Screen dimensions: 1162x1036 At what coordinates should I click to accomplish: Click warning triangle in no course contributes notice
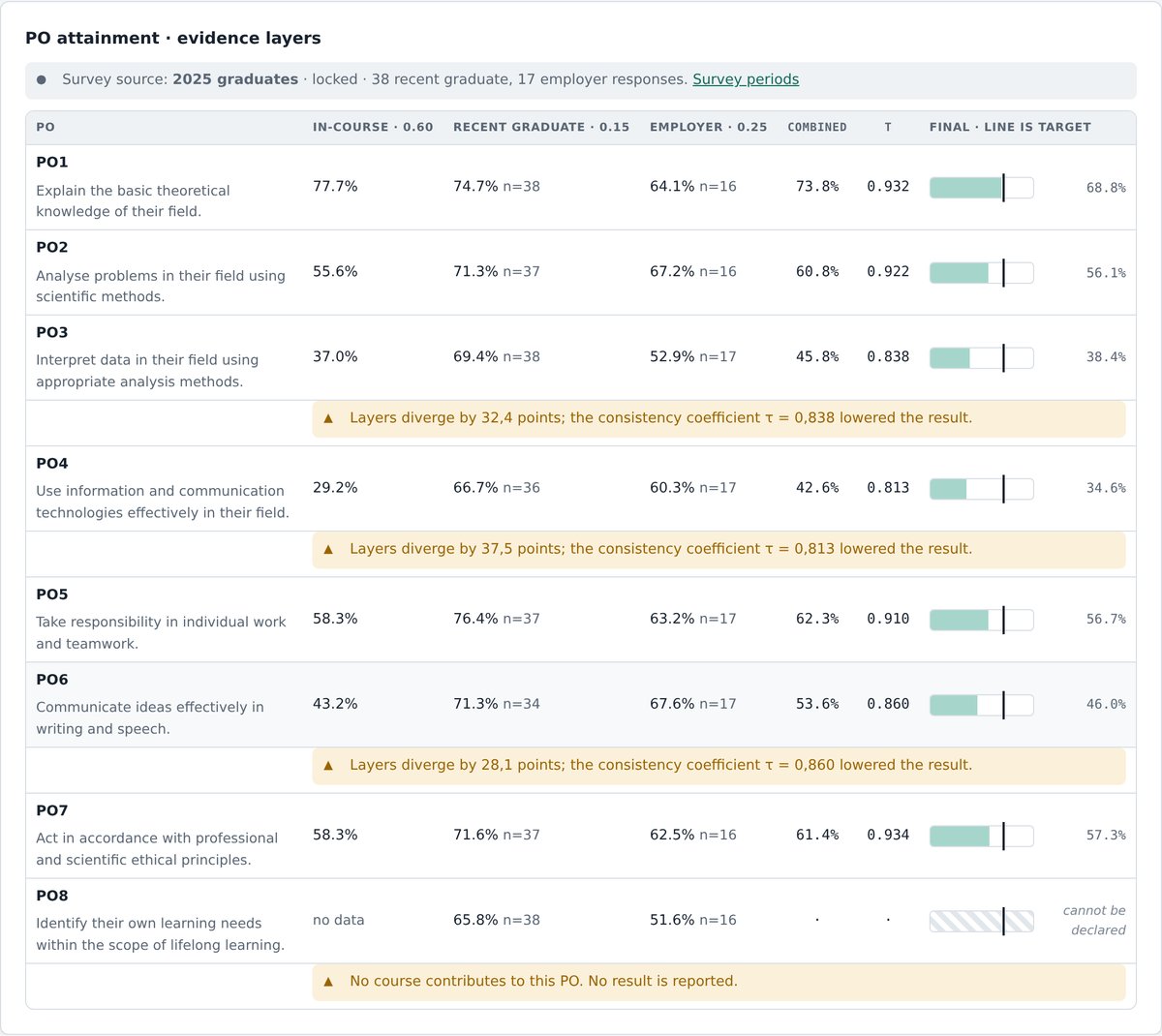coord(328,981)
